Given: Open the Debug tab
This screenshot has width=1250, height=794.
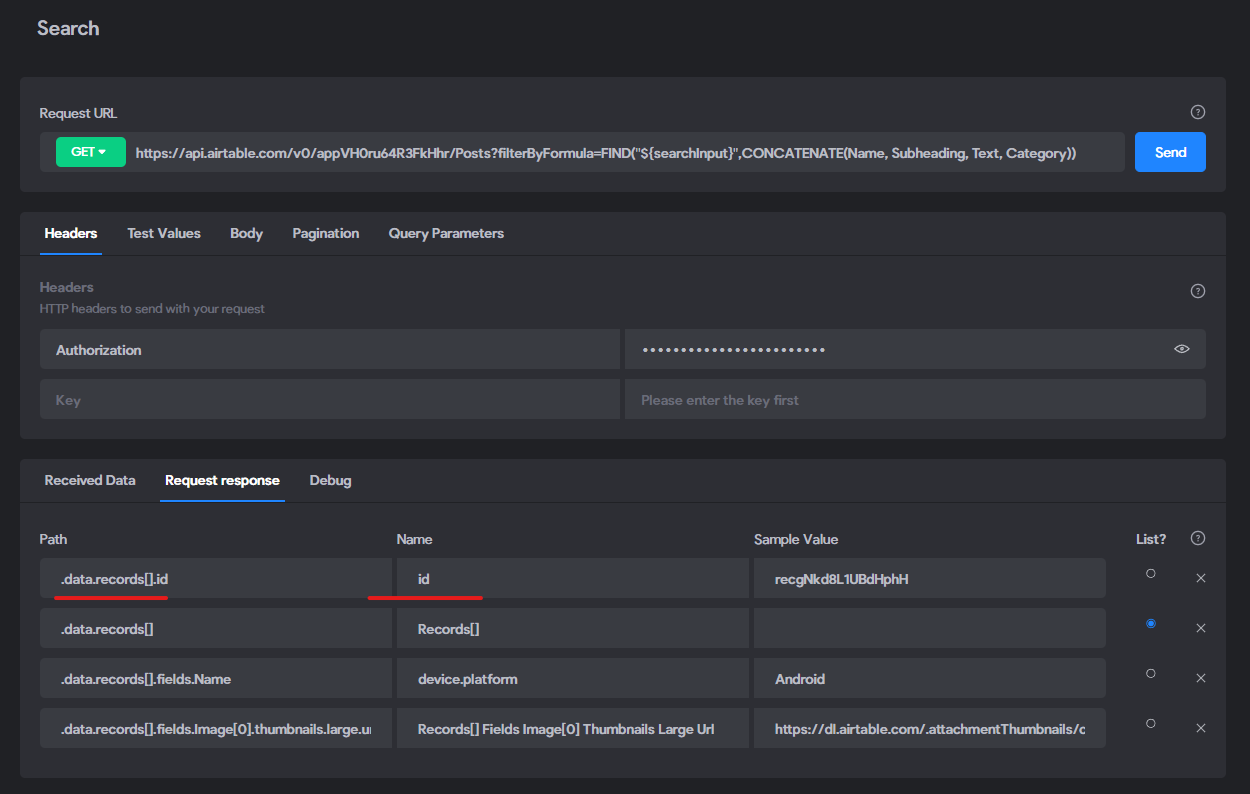Looking at the screenshot, I should [330, 480].
